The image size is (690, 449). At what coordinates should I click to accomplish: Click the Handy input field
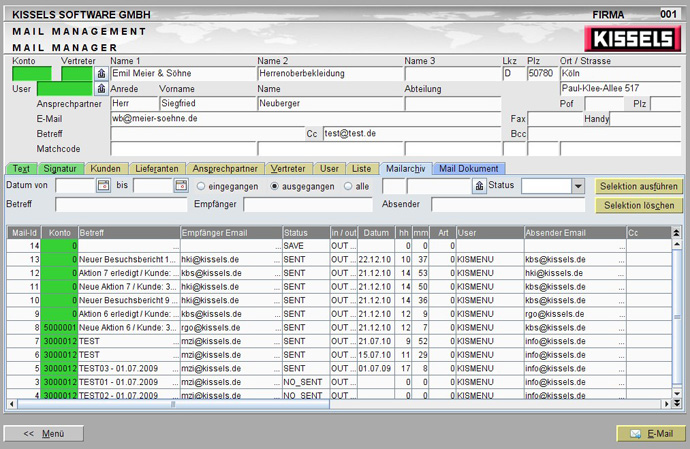pyautogui.click(x=645, y=118)
